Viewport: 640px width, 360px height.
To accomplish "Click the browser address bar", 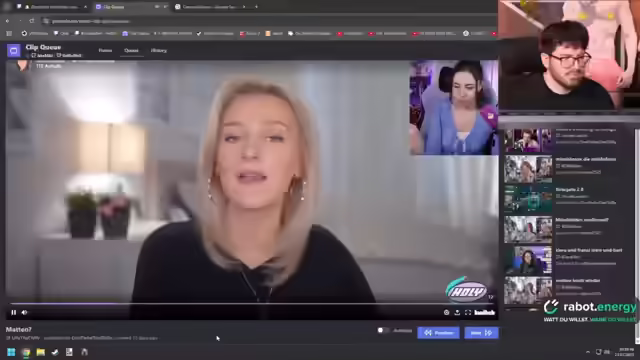I will 269,21.
